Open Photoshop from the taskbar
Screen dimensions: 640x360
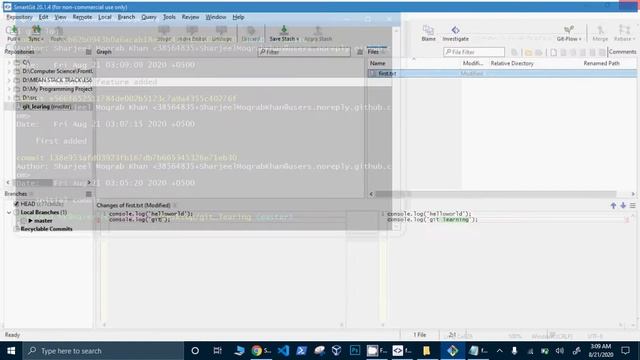(355, 351)
